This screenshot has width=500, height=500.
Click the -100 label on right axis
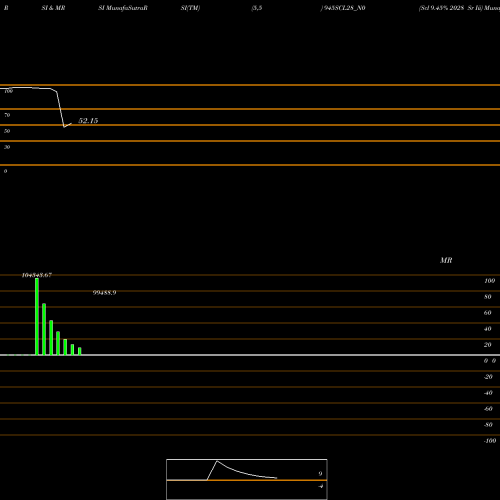click(490, 441)
